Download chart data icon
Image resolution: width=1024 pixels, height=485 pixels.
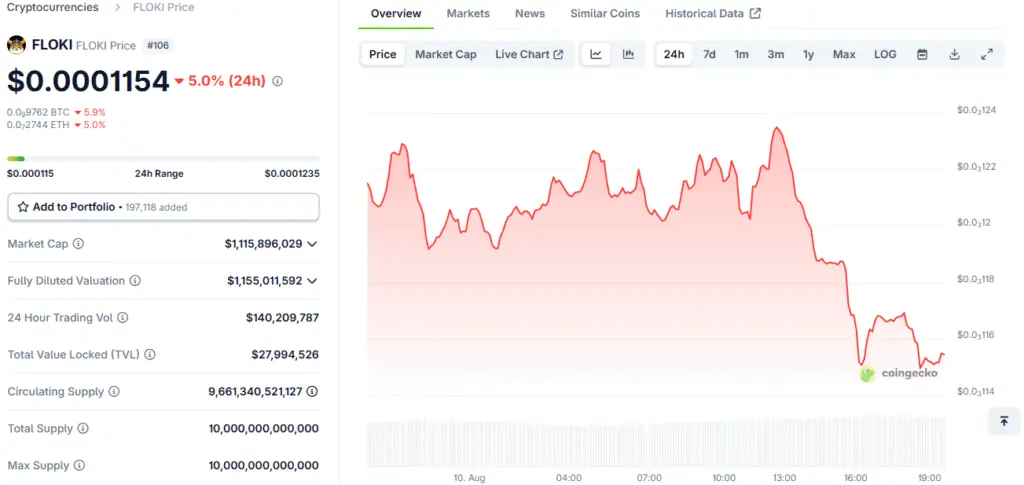click(x=954, y=54)
